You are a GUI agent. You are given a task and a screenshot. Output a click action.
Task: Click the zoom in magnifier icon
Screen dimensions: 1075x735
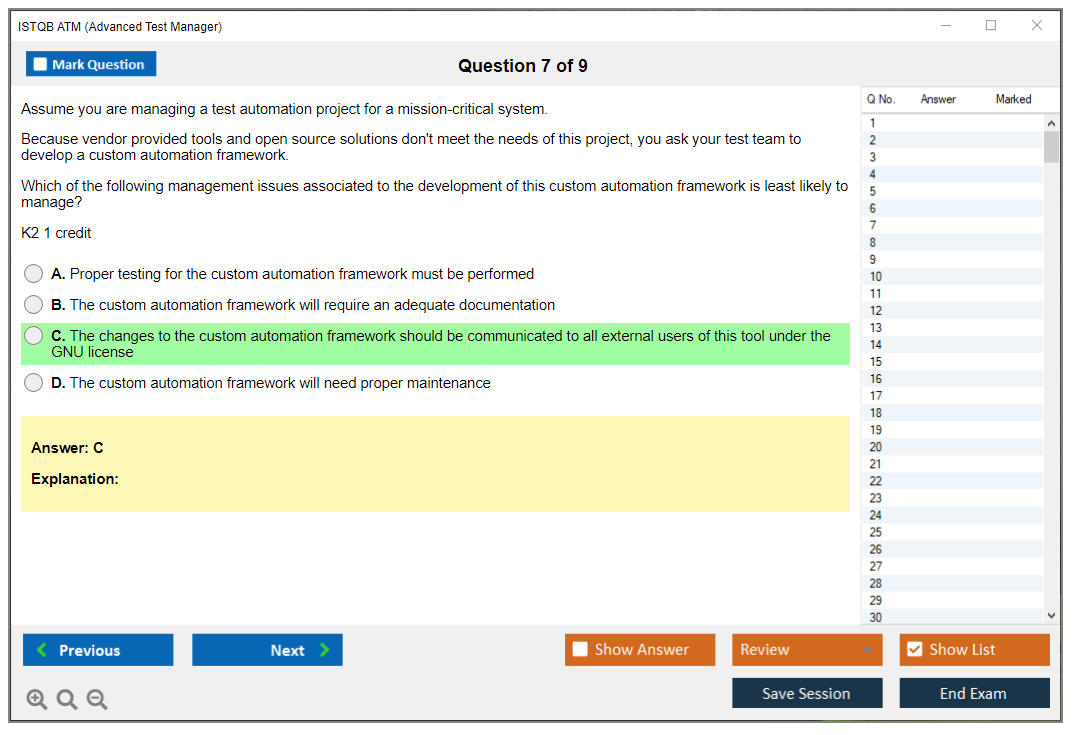37,700
